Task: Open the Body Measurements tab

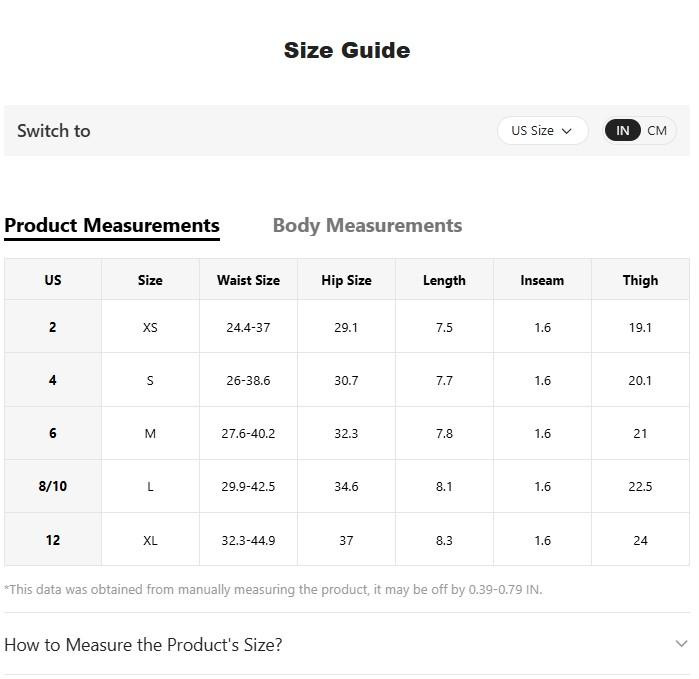Action: tap(367, 225)
